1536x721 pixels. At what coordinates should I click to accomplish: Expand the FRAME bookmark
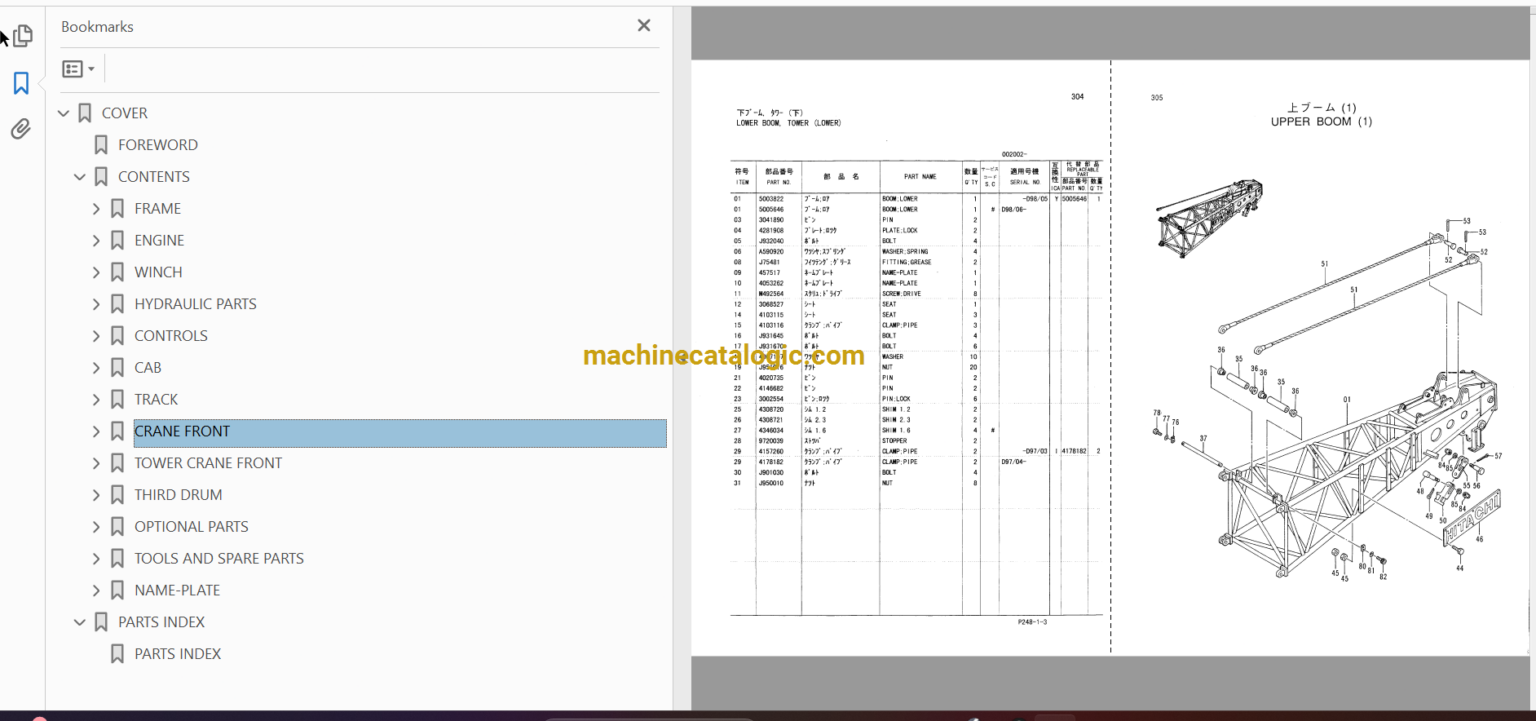[x=96, y=208]
